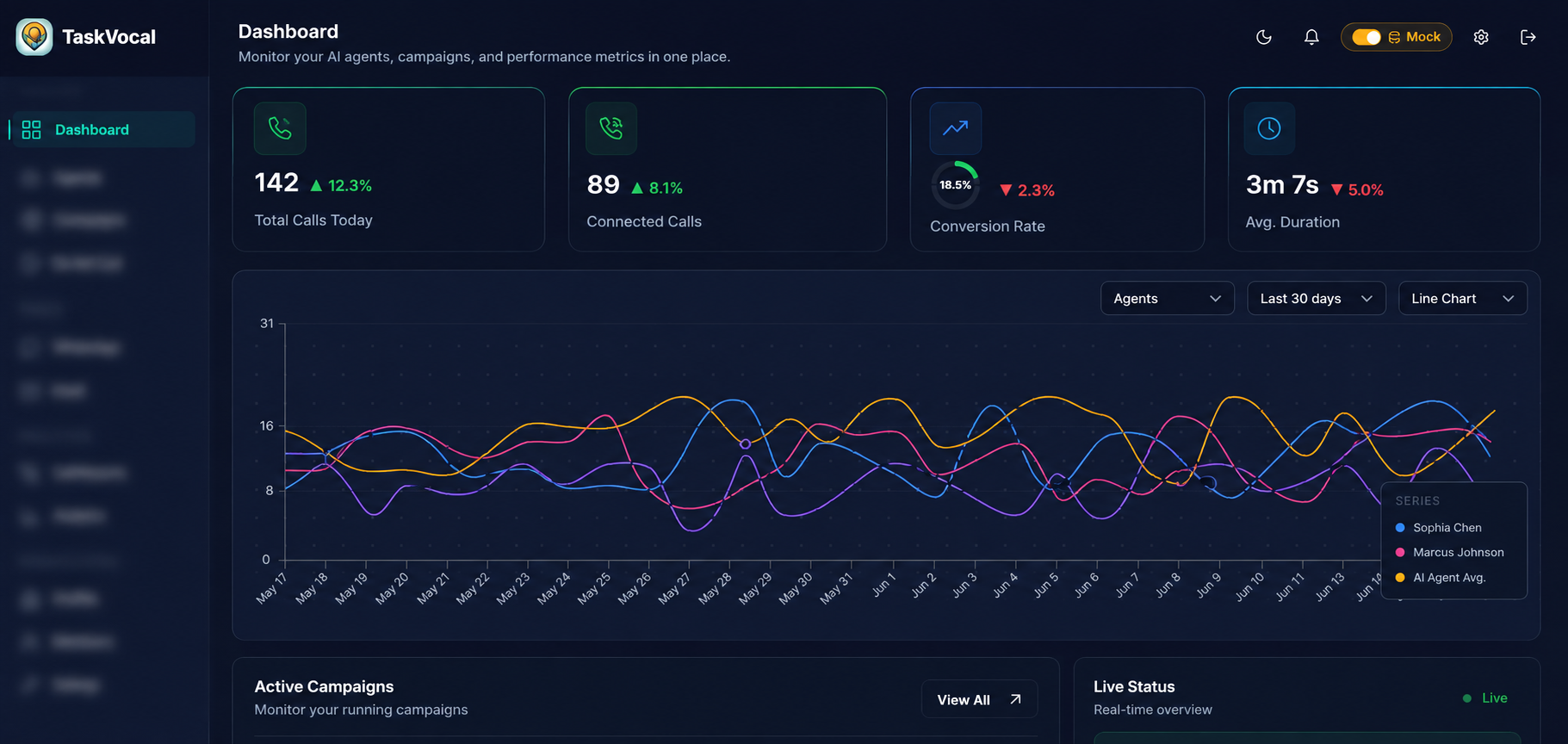Open the Line Chart type dropdown

(x=1463, y=298)
